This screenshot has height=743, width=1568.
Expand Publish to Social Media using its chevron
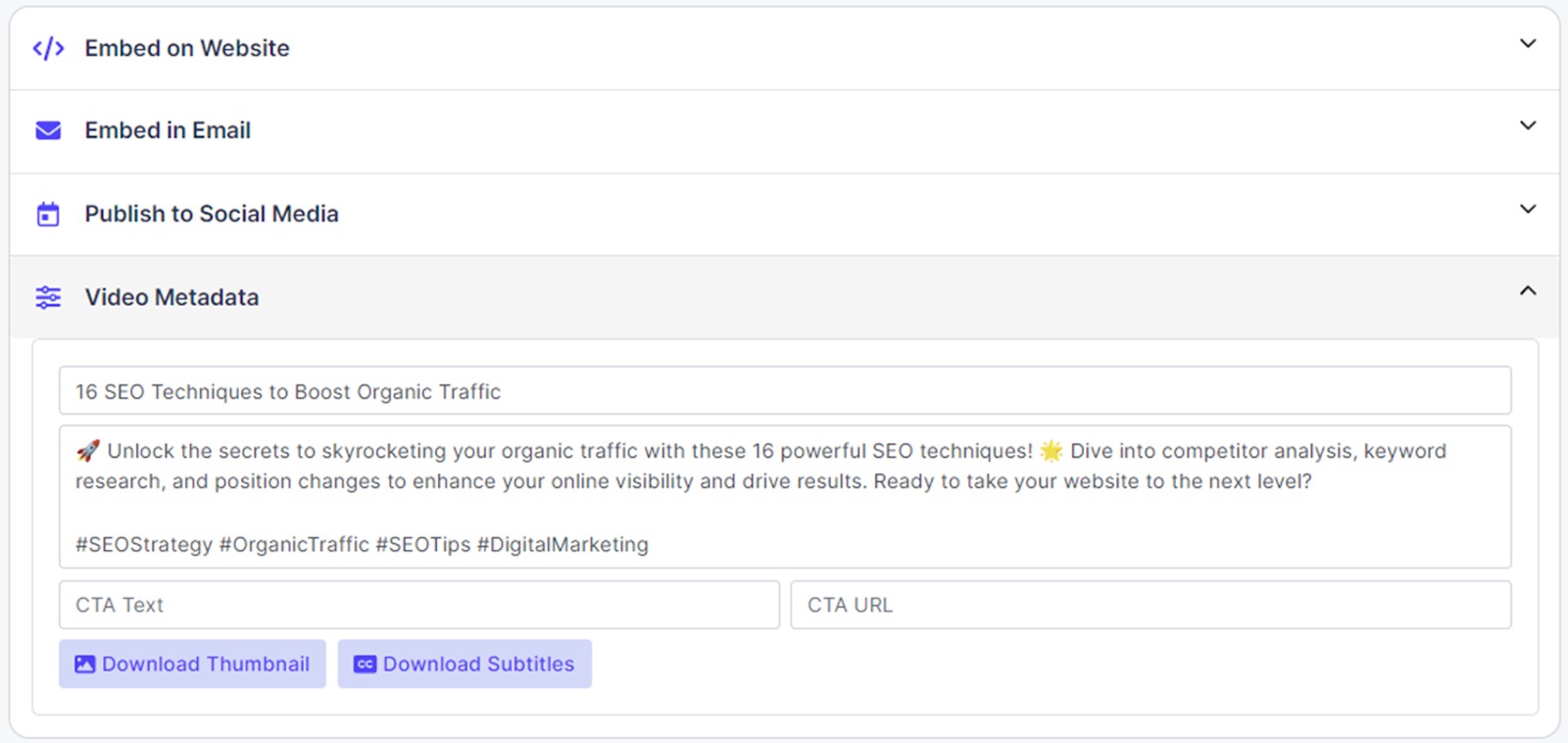tap(1527, 210)
